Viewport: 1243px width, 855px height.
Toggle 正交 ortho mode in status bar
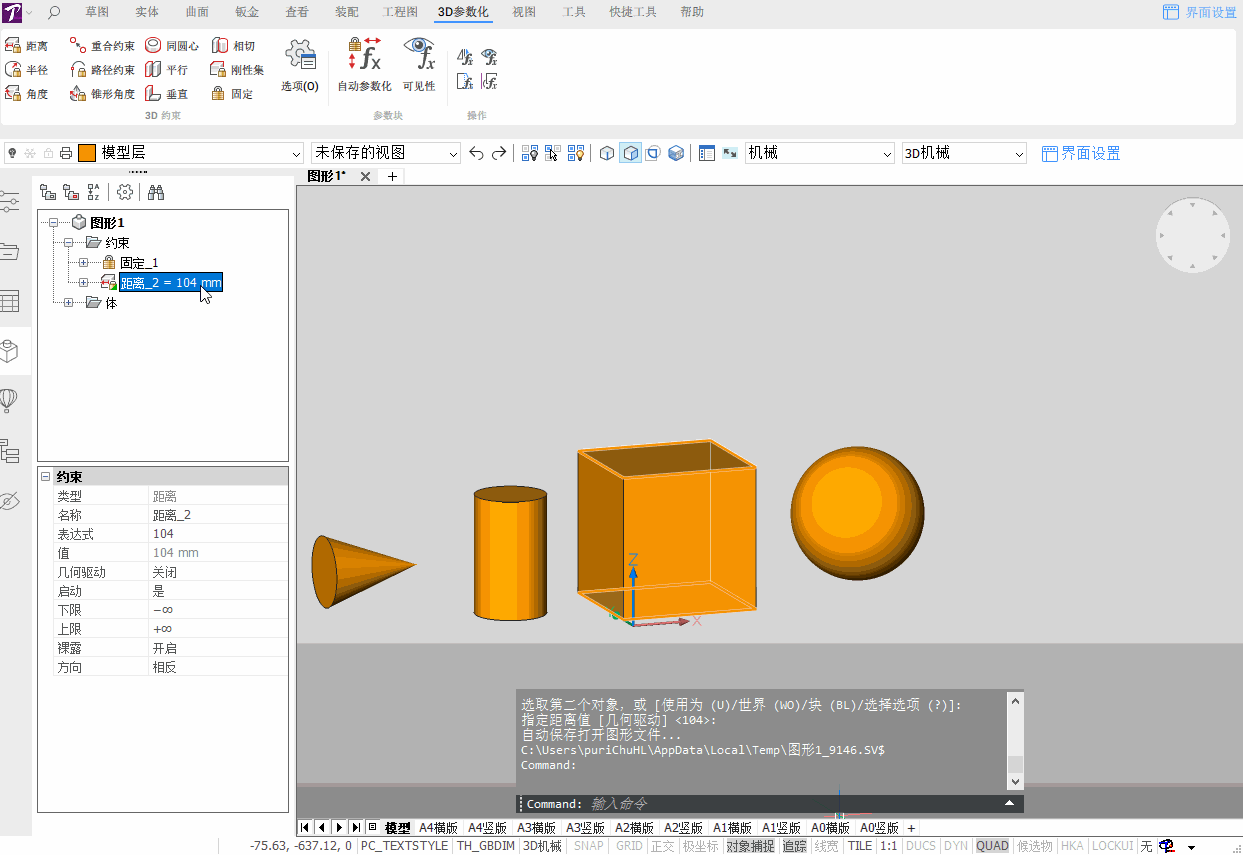(662, 846)
